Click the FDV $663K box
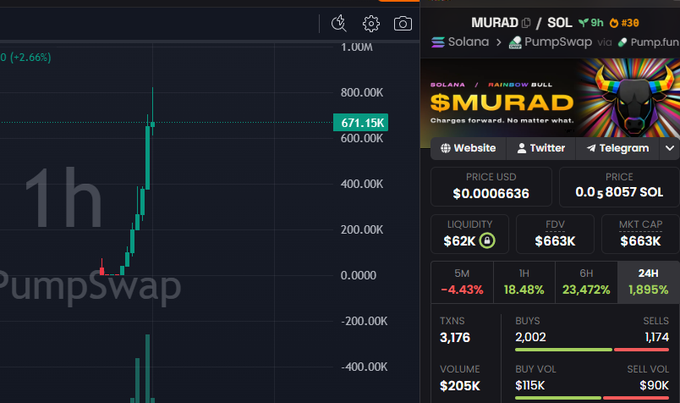The image size is (680, 403). 555,234
